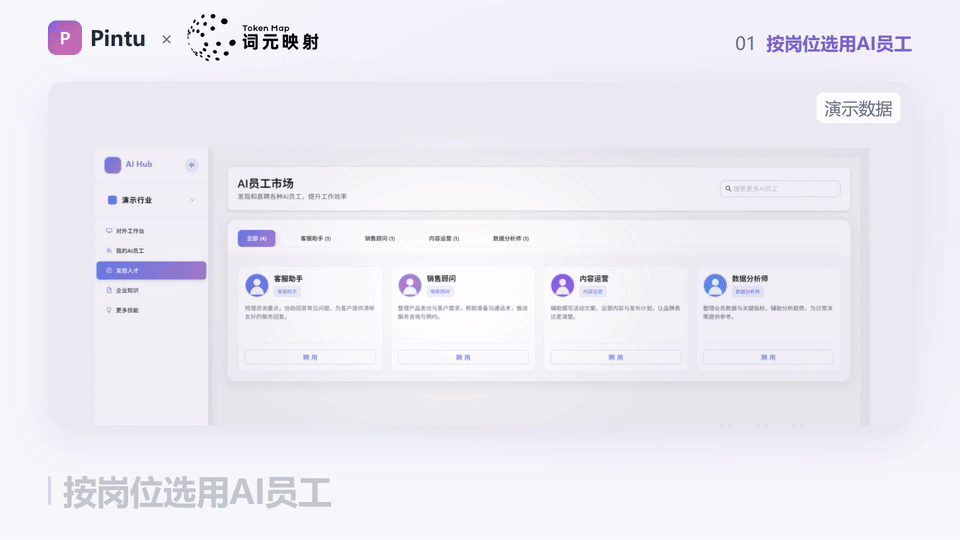Click the 内容运营 card title
The width and height of the screenshot is (960, 540).
594,279
